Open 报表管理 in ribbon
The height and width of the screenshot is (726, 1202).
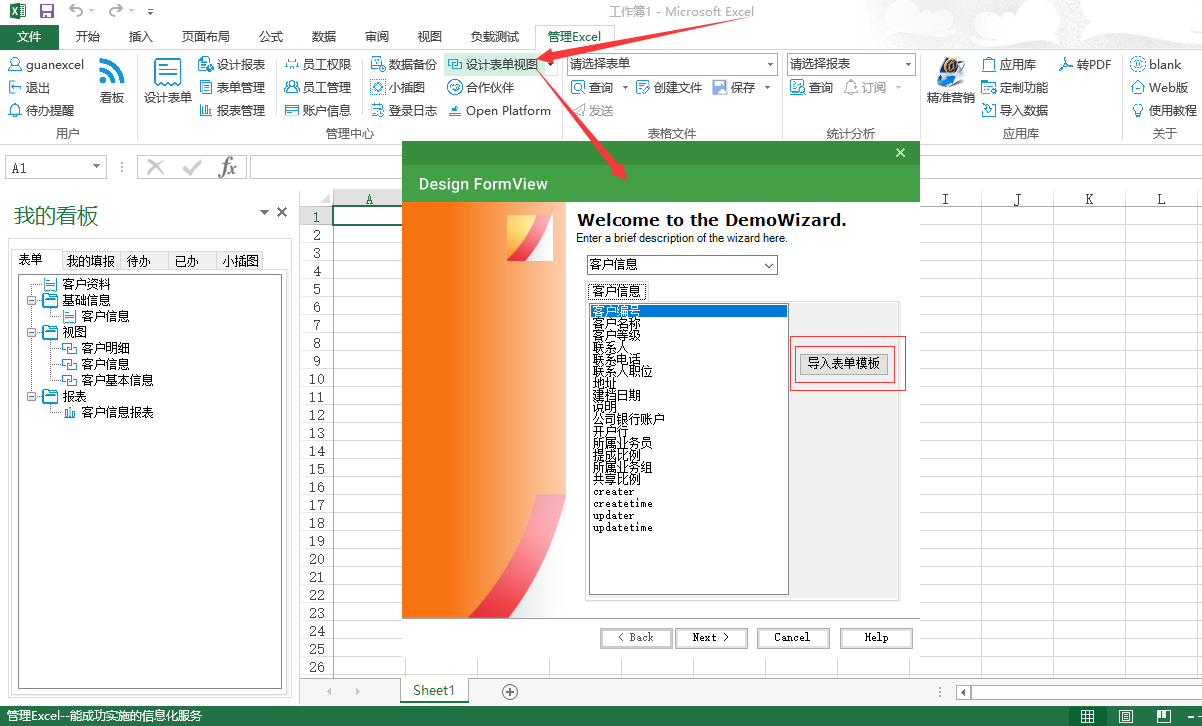(x=231, y=110)
